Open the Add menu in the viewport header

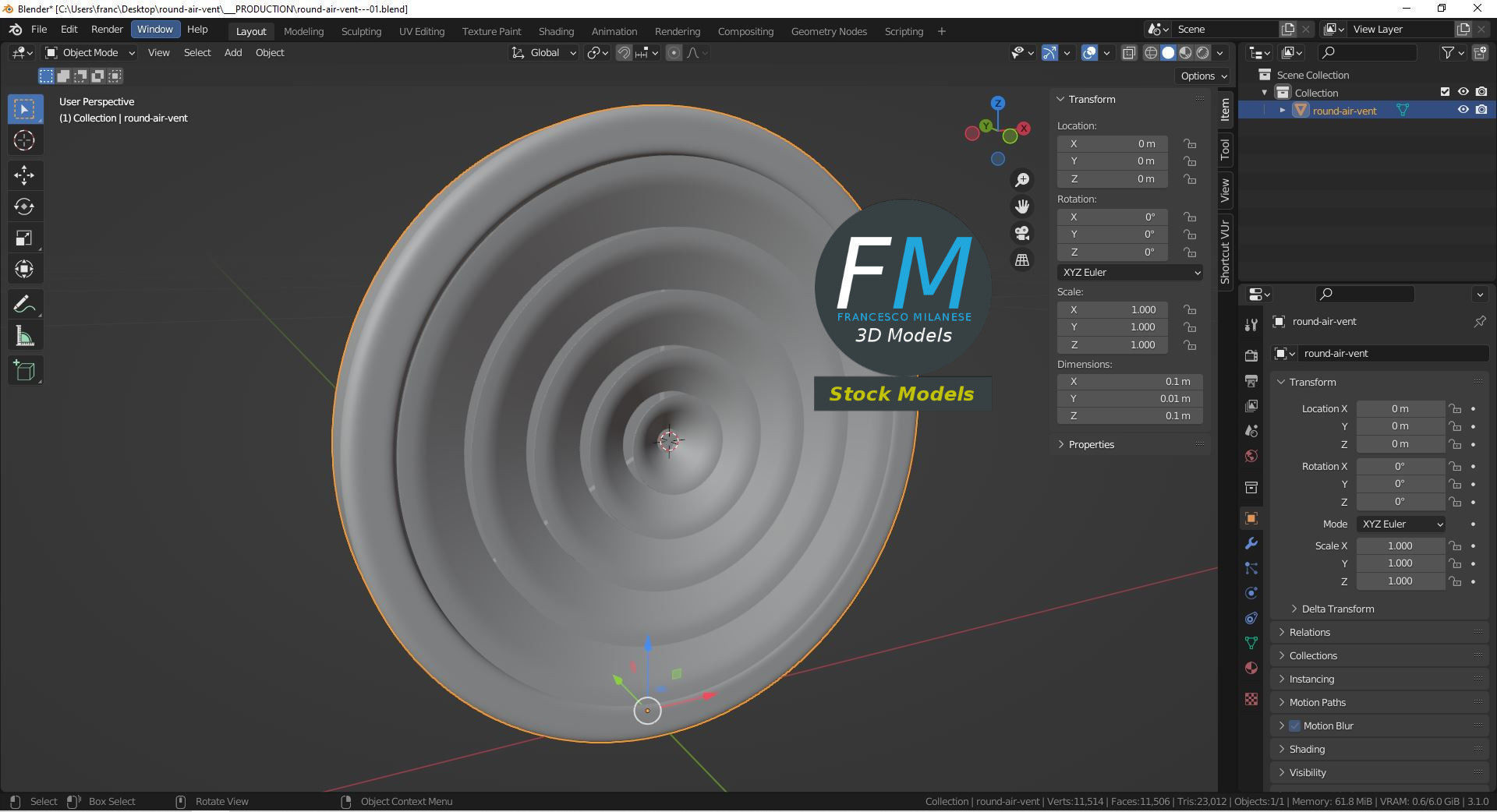pyautogui.click(x=233, y=52)
